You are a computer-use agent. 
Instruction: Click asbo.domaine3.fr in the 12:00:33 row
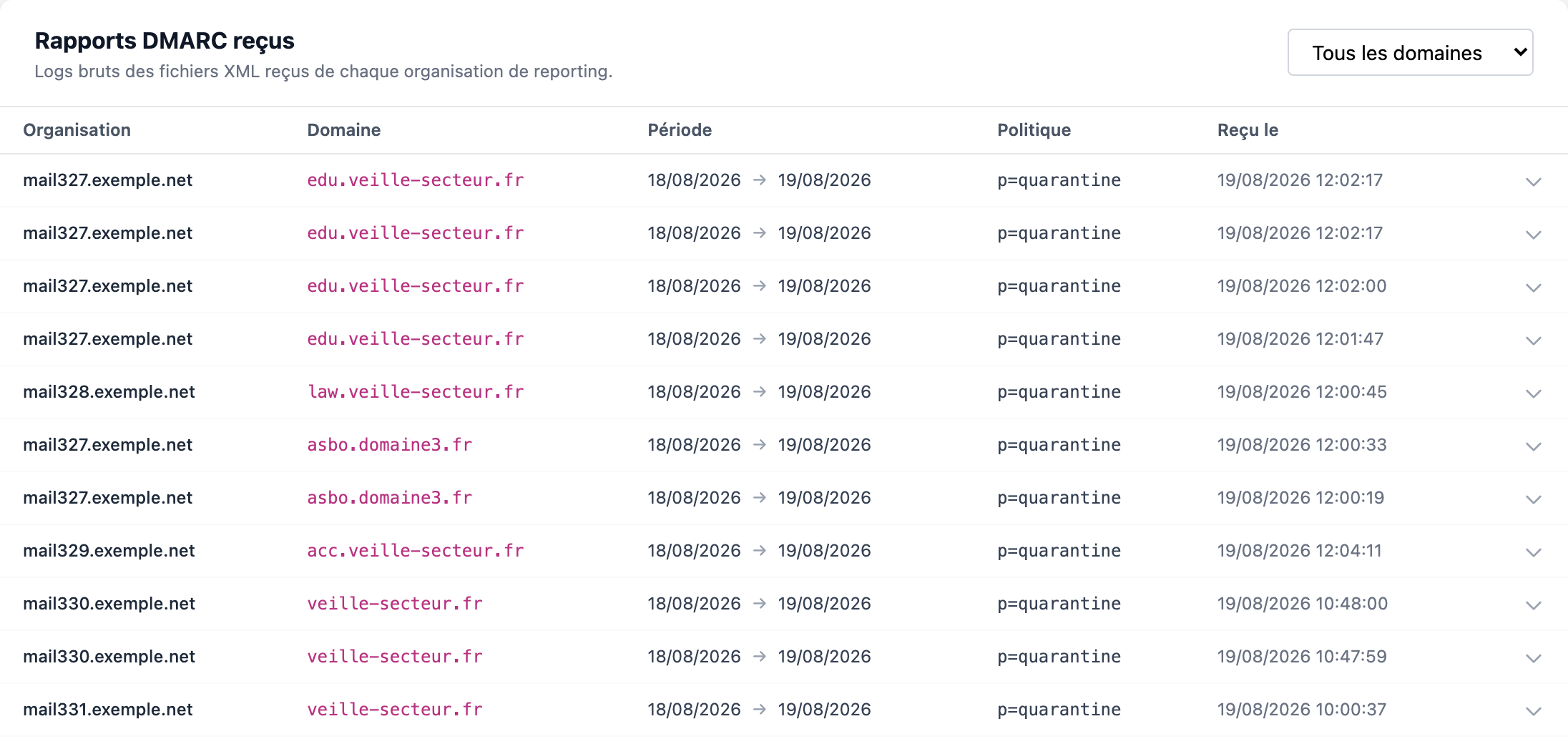coord(390,444)
